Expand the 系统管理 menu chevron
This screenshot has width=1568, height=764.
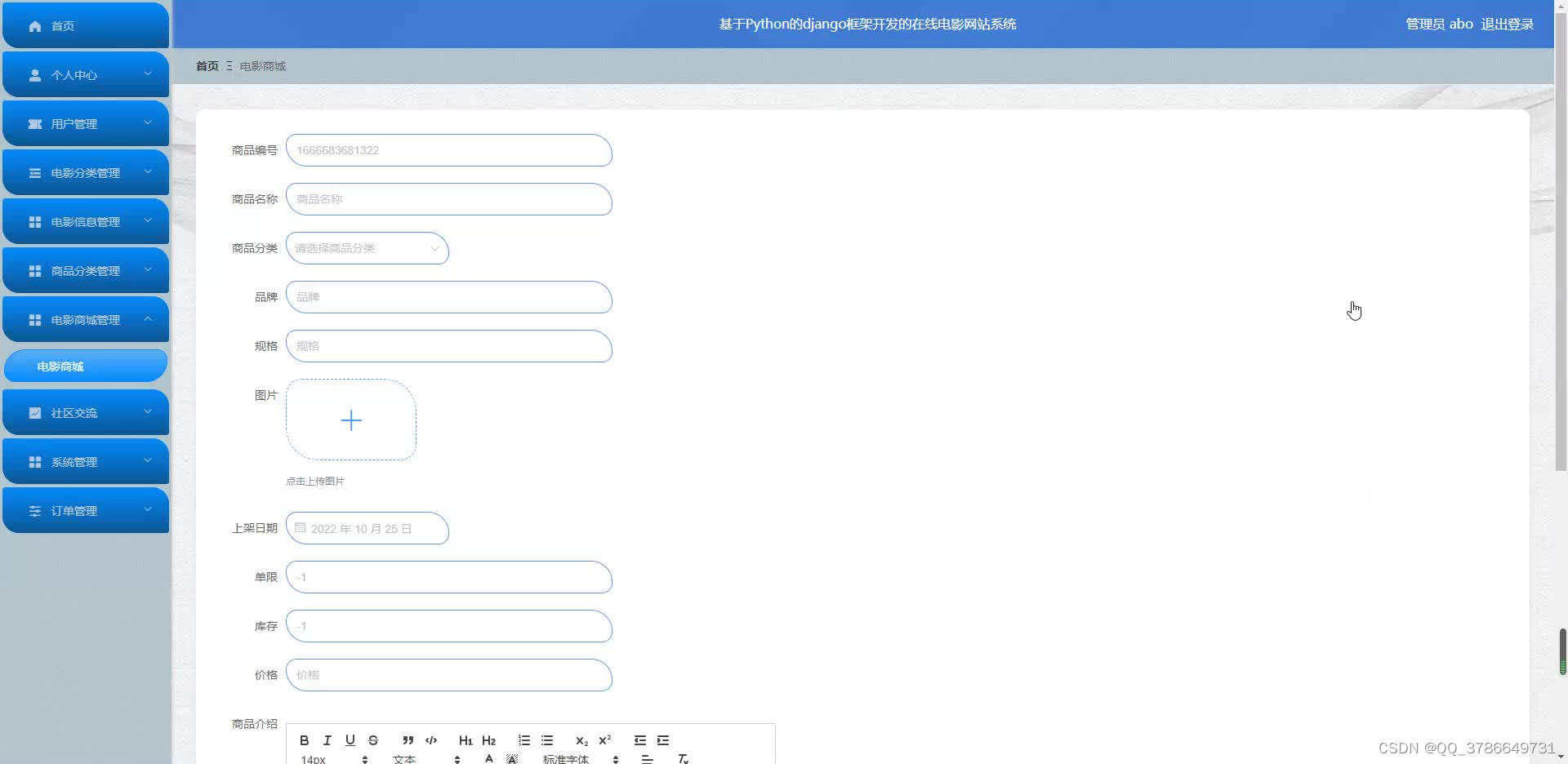click(148, 460)
